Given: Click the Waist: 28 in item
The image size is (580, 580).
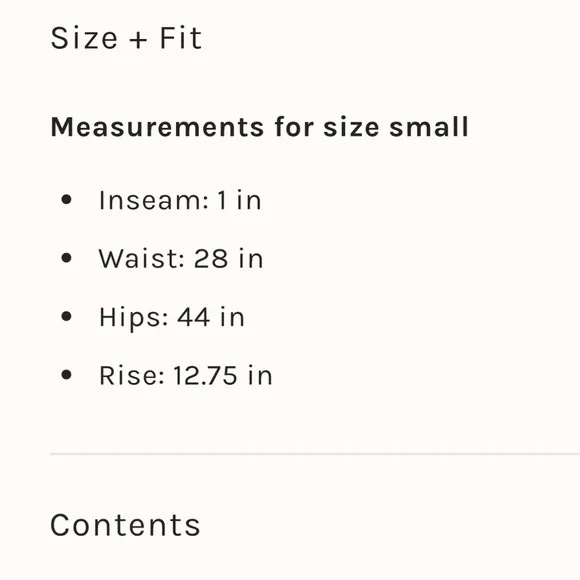Looking at the screenshot, I should click(181, 258).
